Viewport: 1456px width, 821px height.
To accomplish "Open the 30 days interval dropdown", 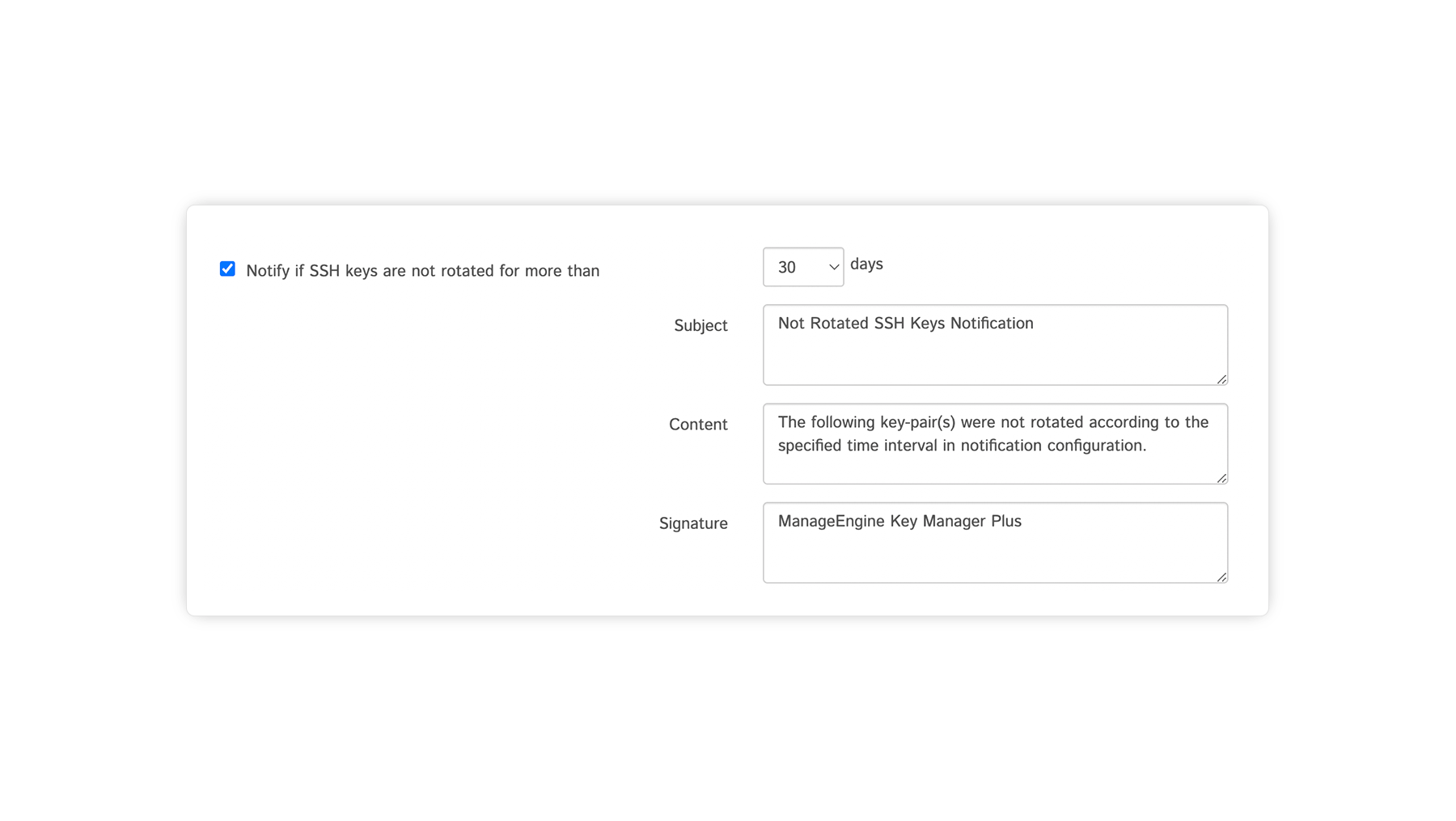I will tap(802, 267).
